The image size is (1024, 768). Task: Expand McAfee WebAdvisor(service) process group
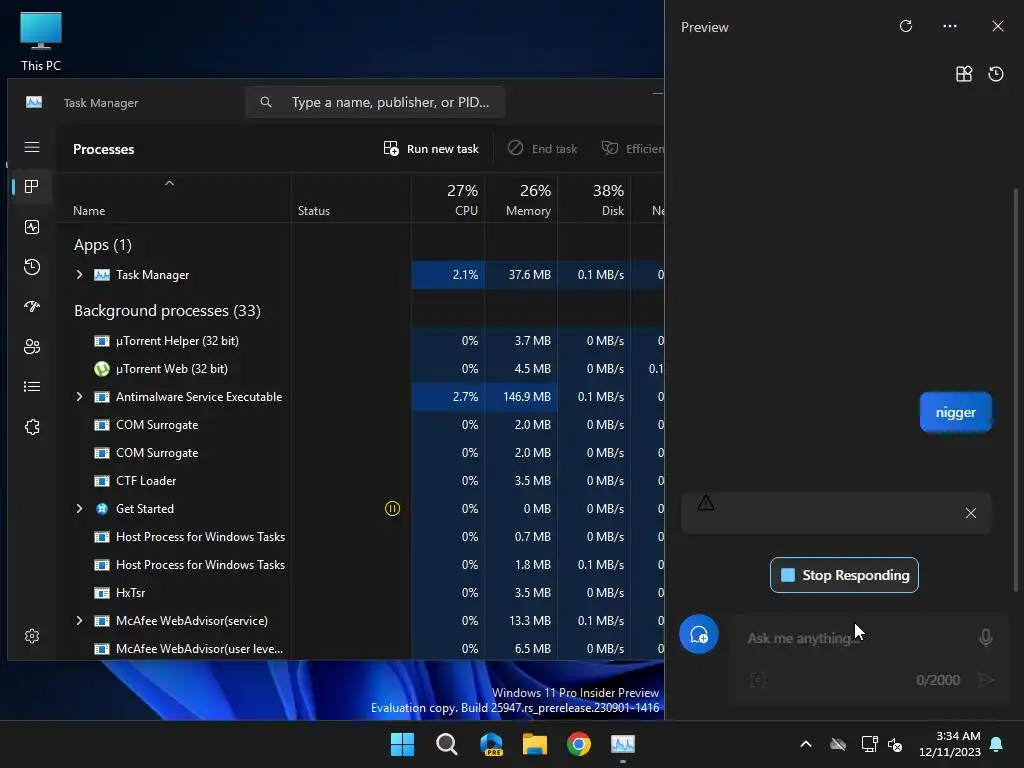pyautogui.click(x=80, y=621)
